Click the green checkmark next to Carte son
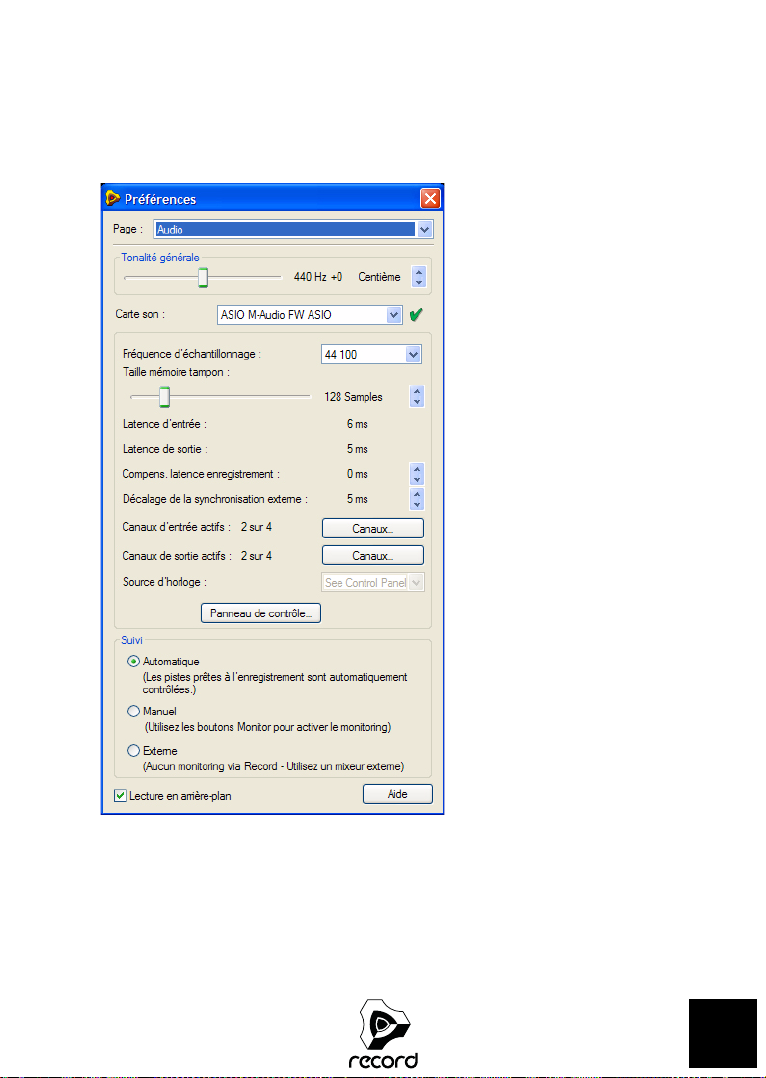The image size is (766, 1078). pyautogui.click(x=415, y=315)
